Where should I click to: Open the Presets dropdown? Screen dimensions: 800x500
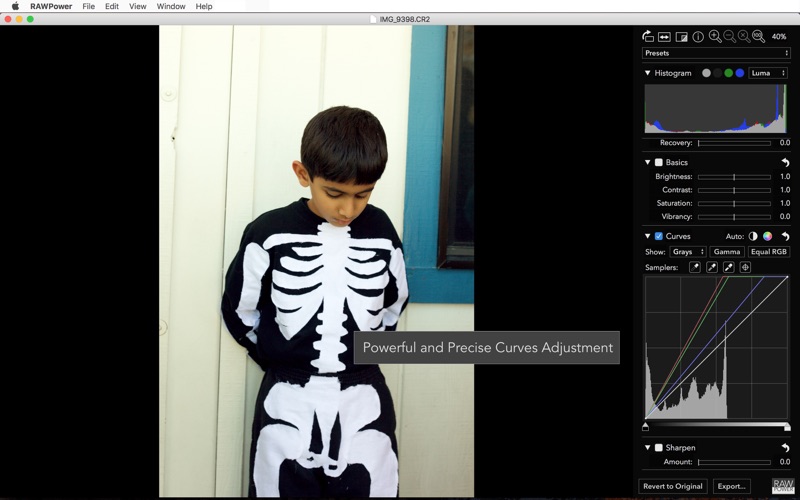(716, 53)
